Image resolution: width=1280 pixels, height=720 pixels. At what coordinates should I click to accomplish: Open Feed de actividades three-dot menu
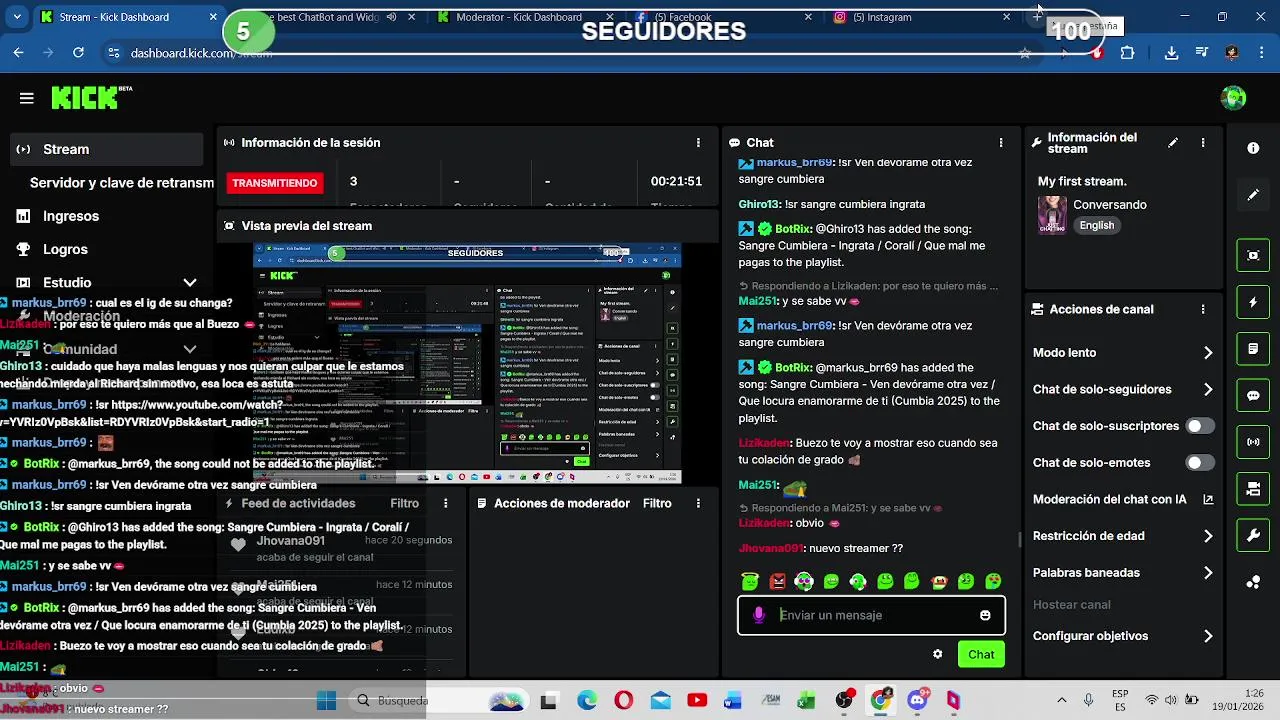(446, 504)
